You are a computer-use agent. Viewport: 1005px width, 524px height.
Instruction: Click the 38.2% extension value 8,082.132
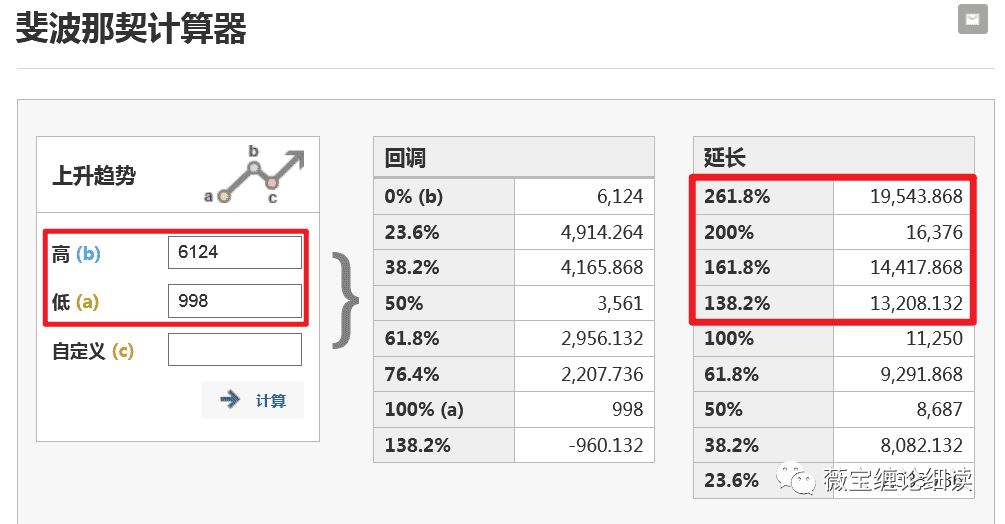[921, 445]
